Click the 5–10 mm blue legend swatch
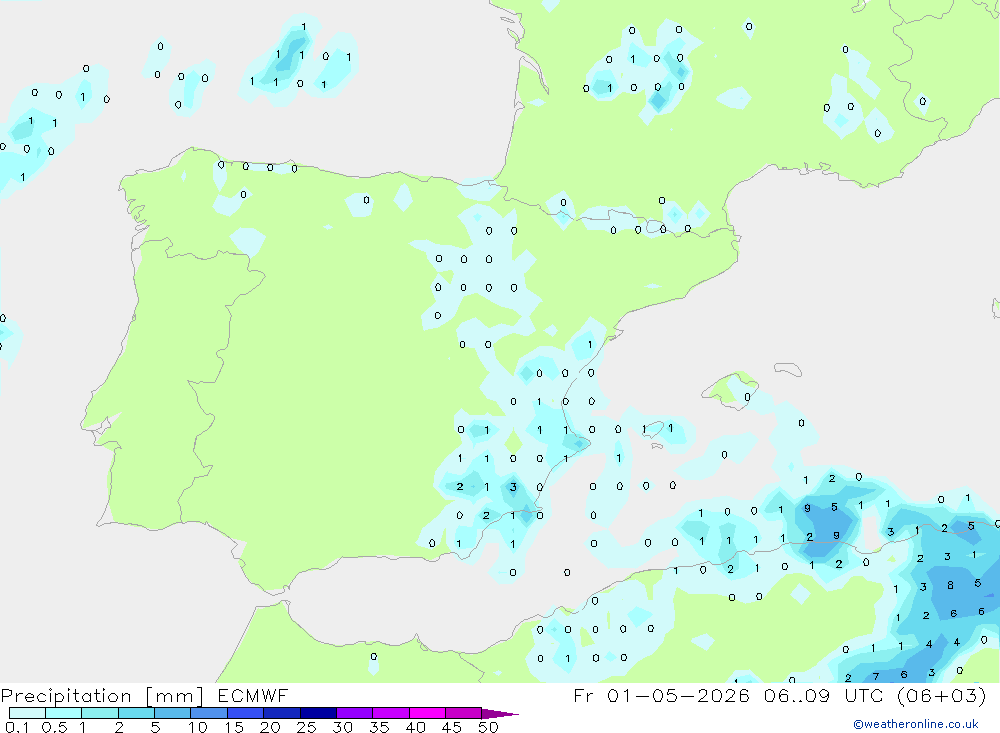1000x733 pixels. (173, 713)
